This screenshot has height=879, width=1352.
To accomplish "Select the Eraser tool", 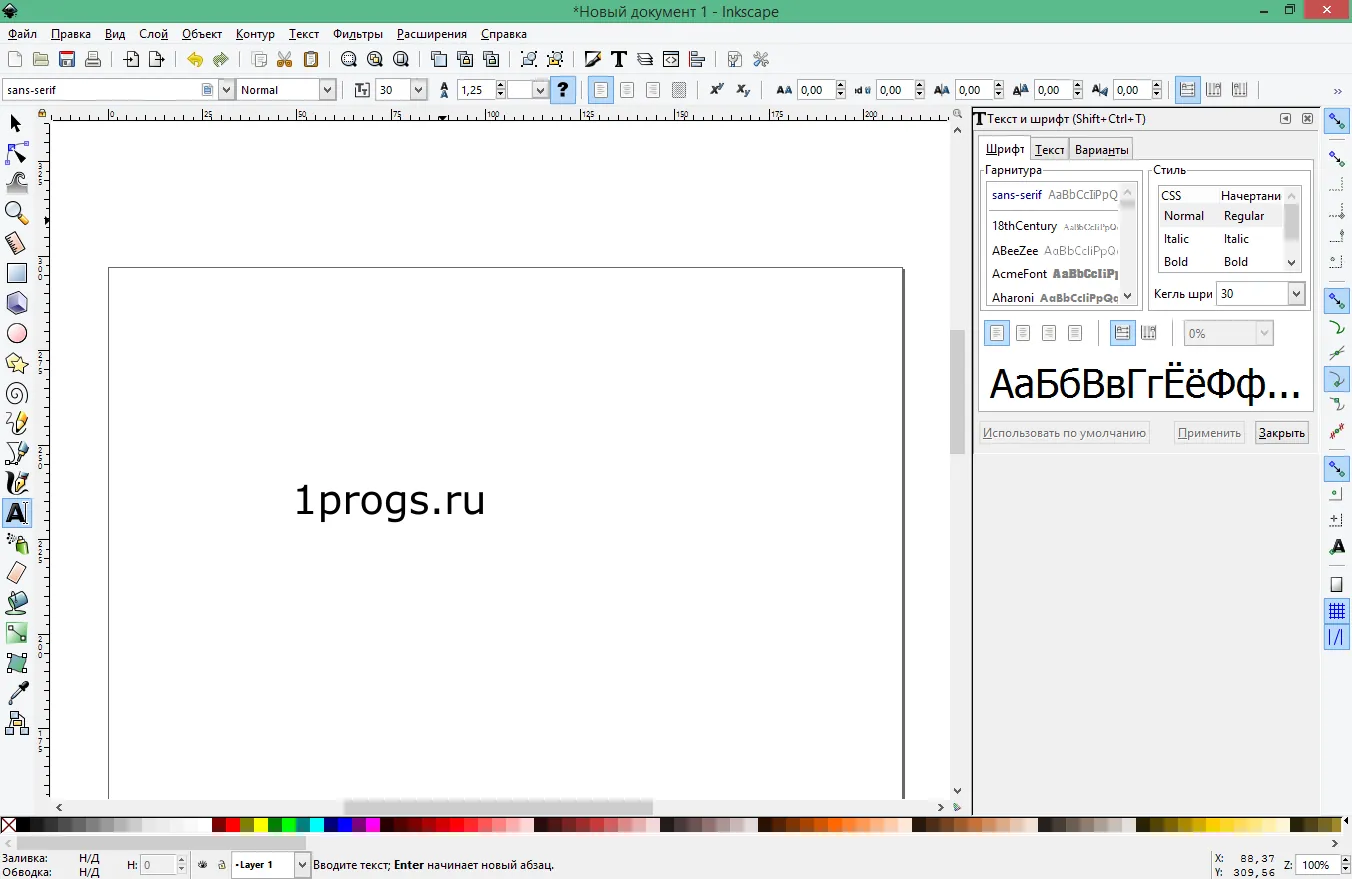I will [16, 573].
